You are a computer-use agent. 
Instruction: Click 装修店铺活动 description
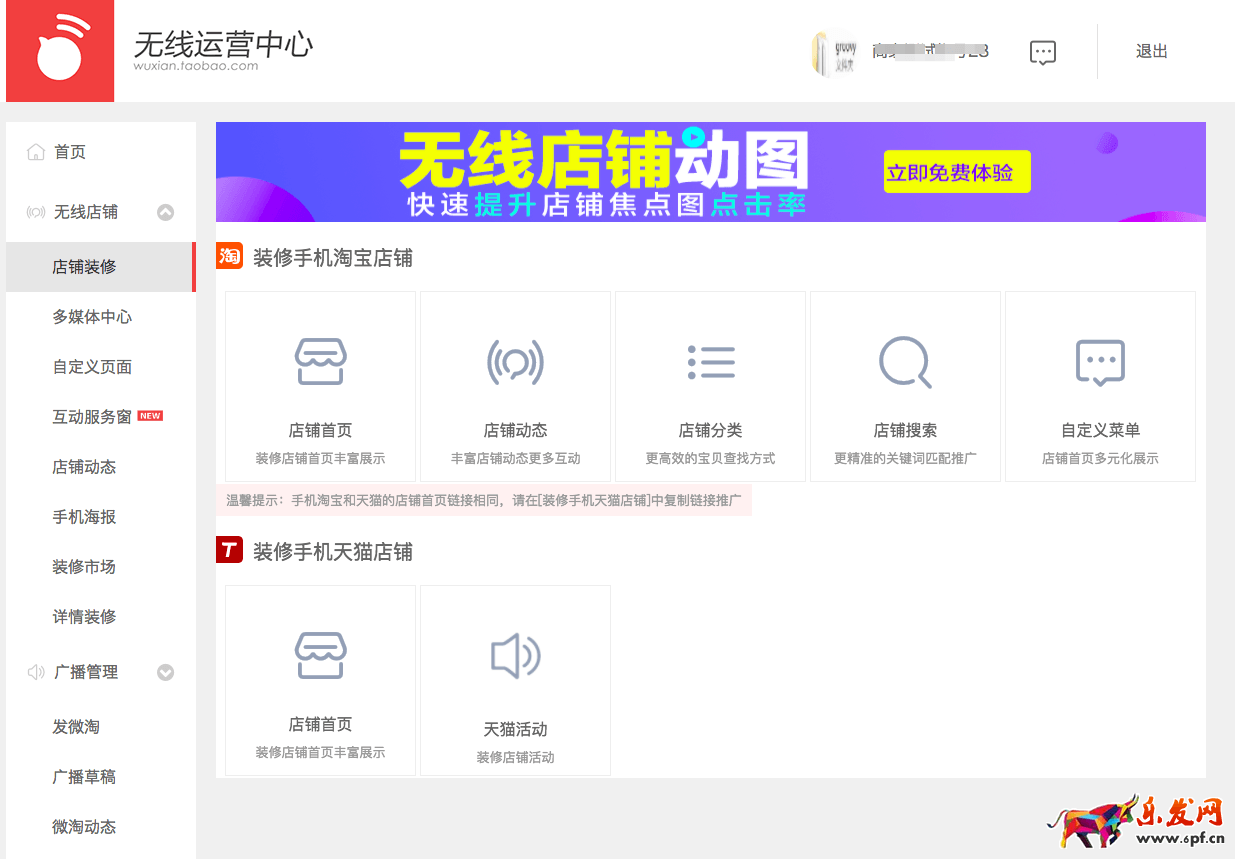[515, 757]
